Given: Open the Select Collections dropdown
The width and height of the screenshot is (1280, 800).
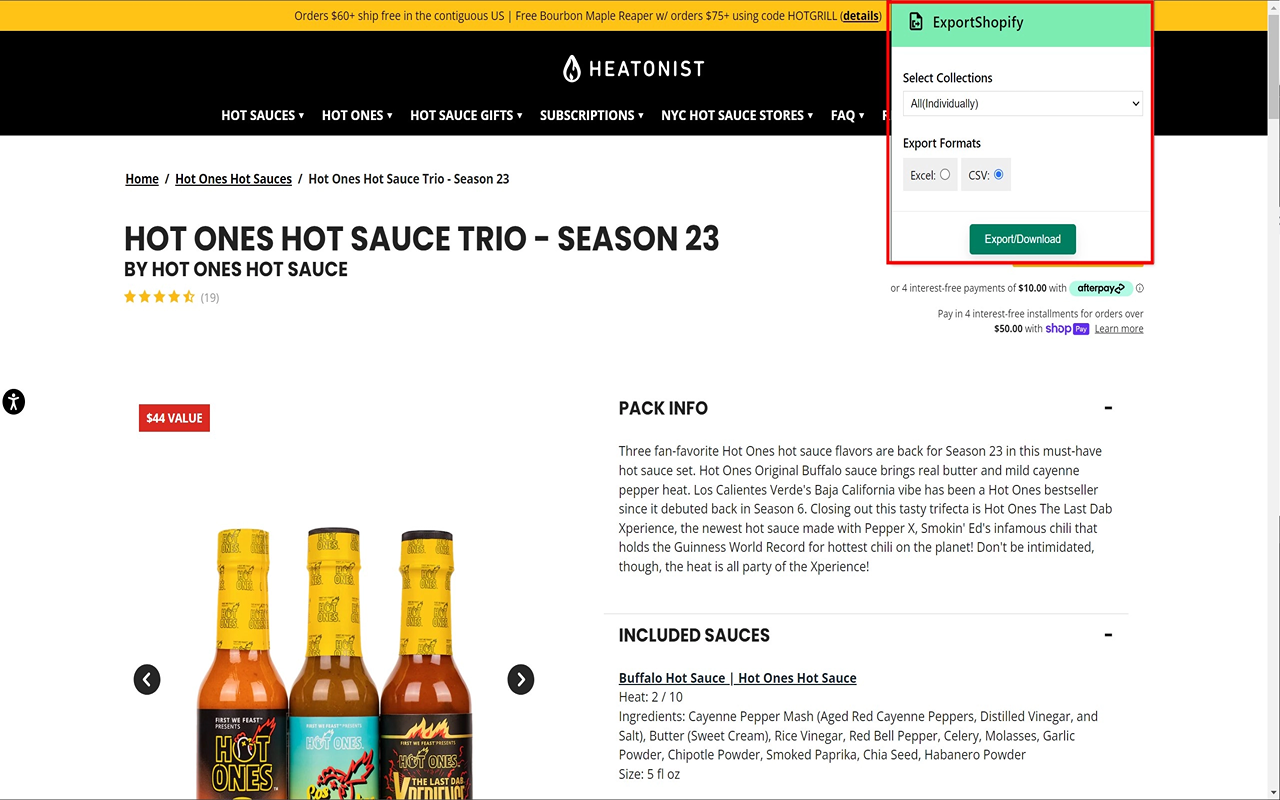Looking at the screenshot, I should tap(1022, 103).
